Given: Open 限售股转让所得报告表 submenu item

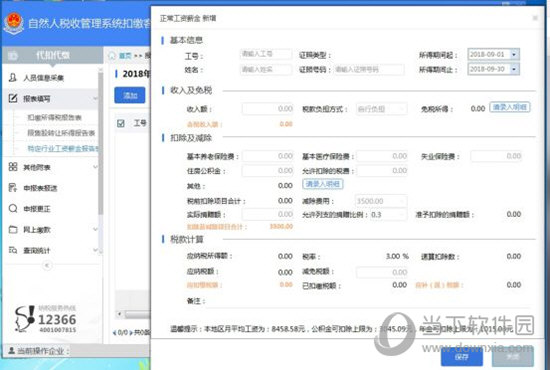Looking at the screenshot, I should coord(61,133).
